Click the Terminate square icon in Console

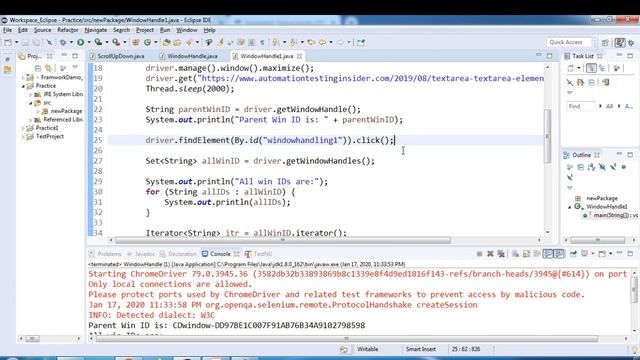[x=479, y=254]
